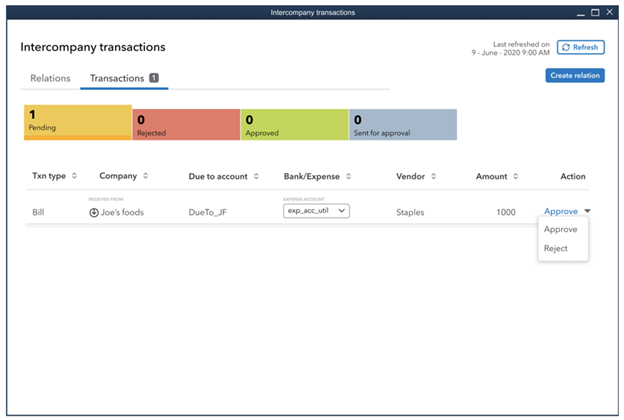
Task: Sort by the Txn type column icon
Action: (74, 176)
